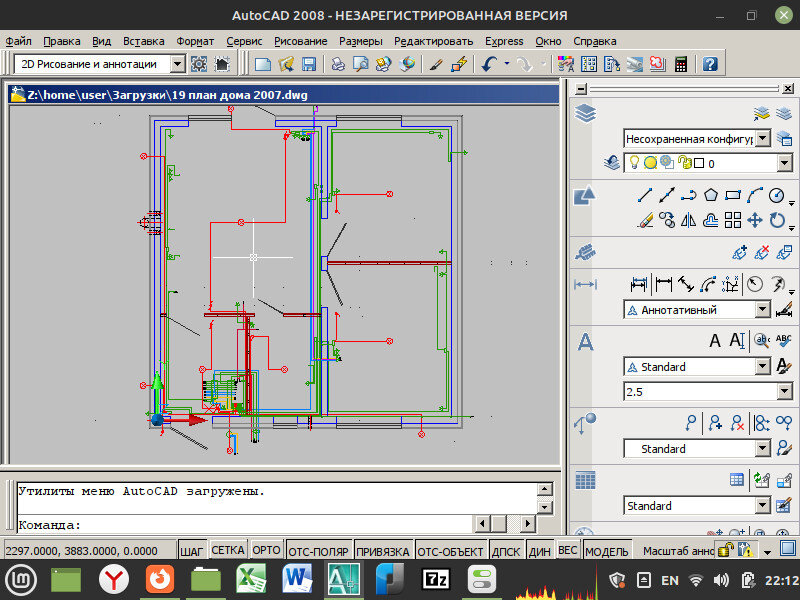Select the Aligned dimension tool

[x=686, y=284]
